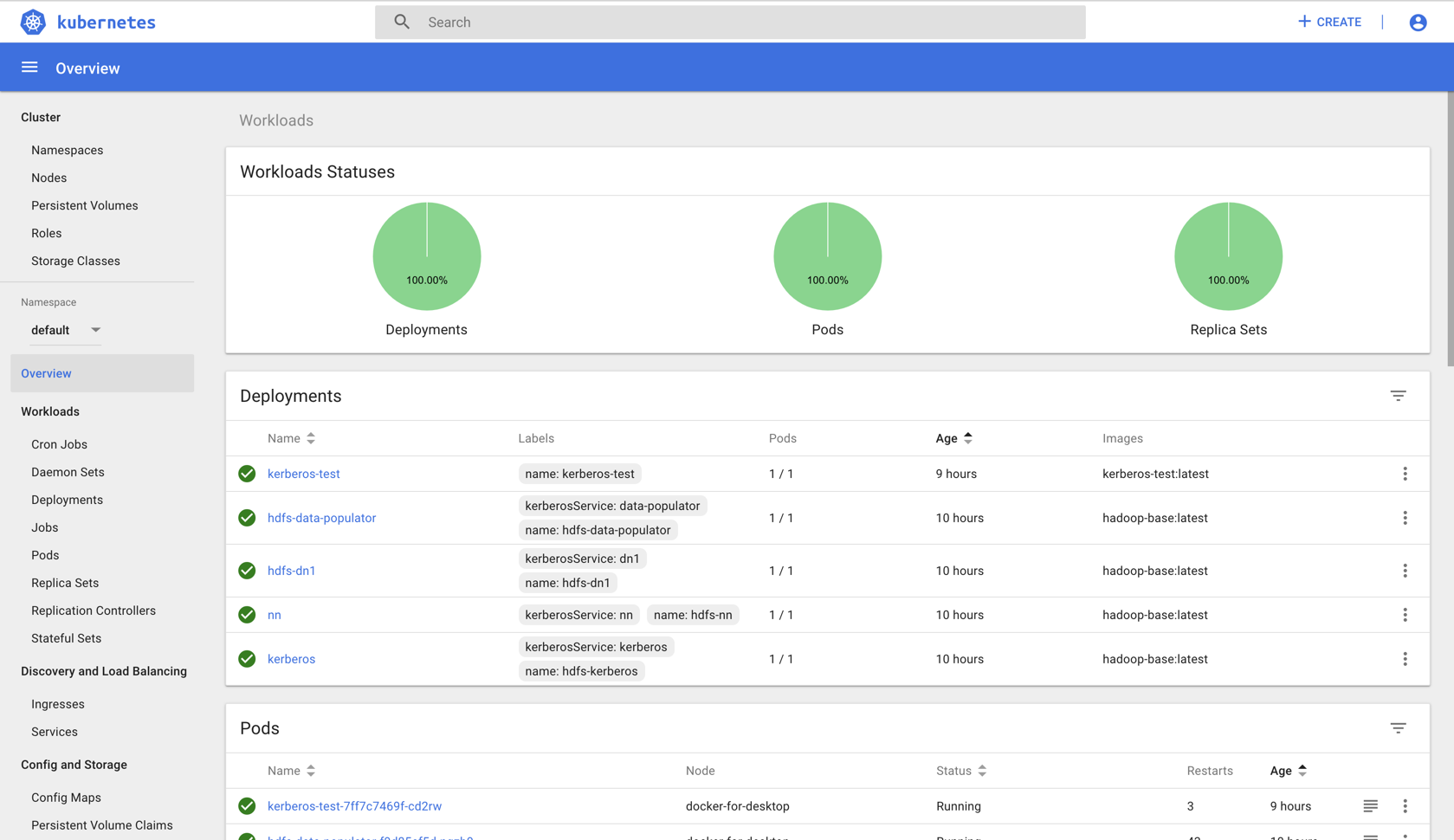Open the hamburger navigation menu

pyautogui.click(x=29, y=68)
